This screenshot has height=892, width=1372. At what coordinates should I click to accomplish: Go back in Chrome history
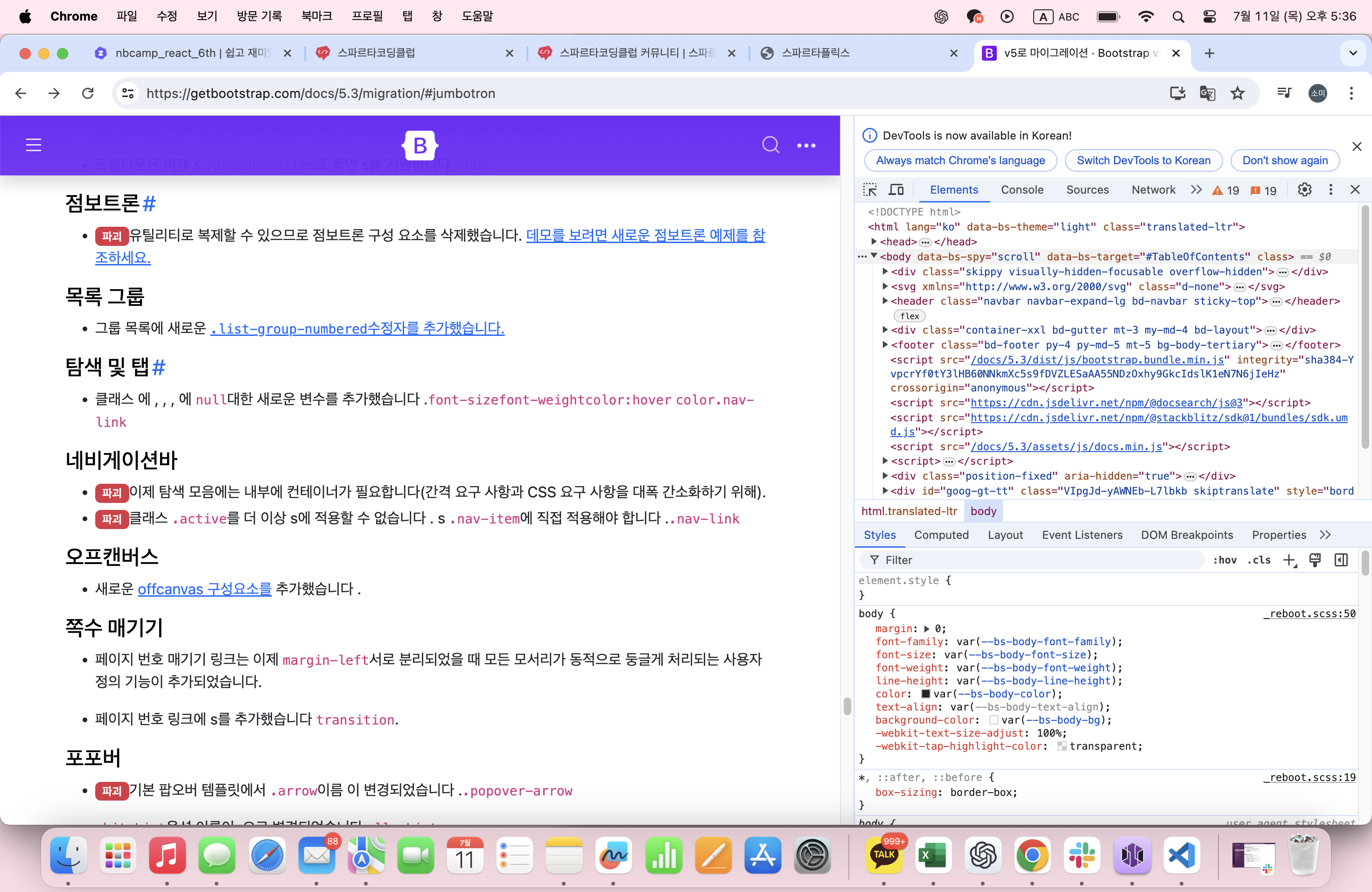pos(21,93)
